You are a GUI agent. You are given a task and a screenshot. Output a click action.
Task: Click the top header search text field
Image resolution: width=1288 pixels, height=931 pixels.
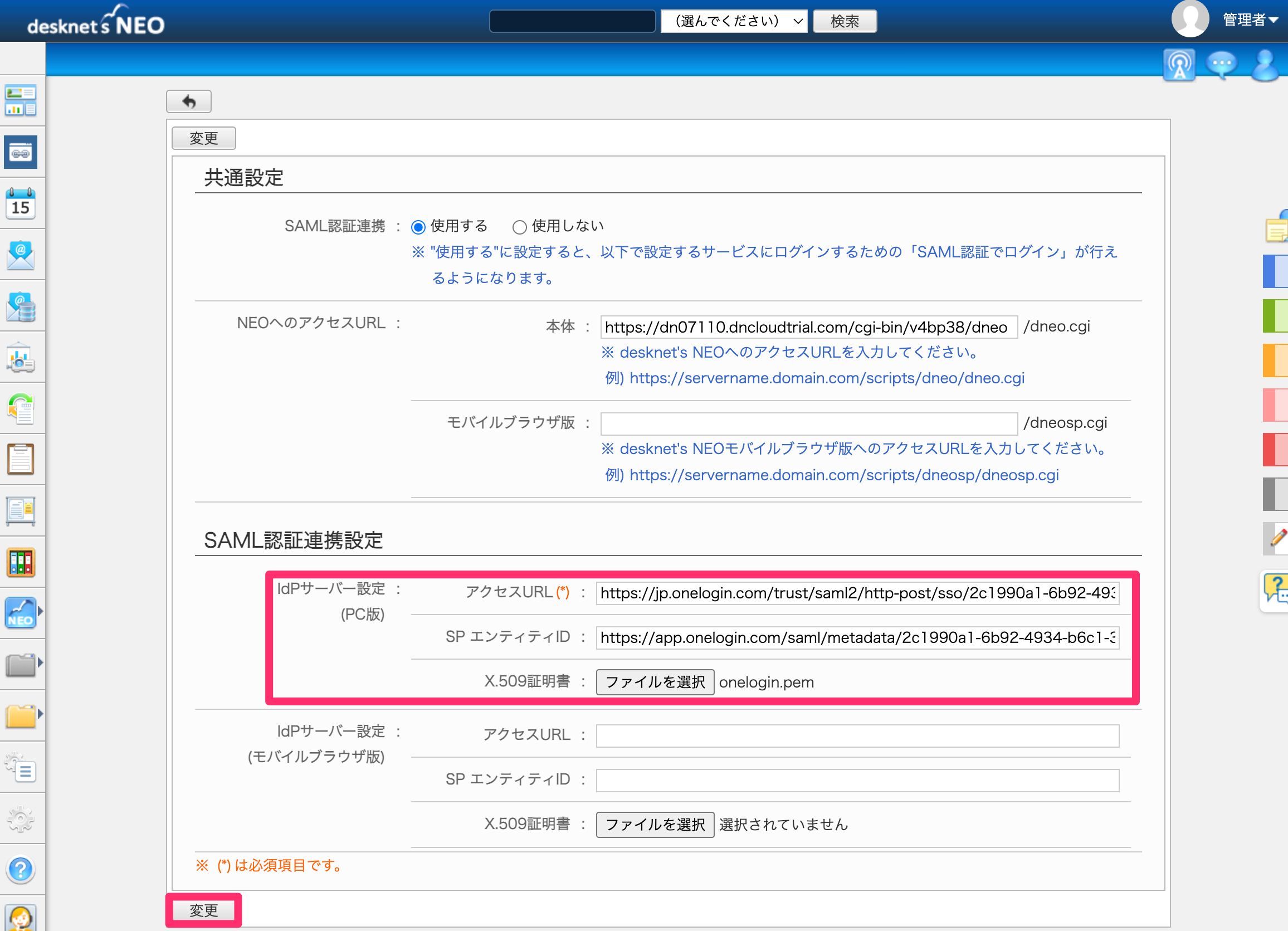(x=573, y=21)
